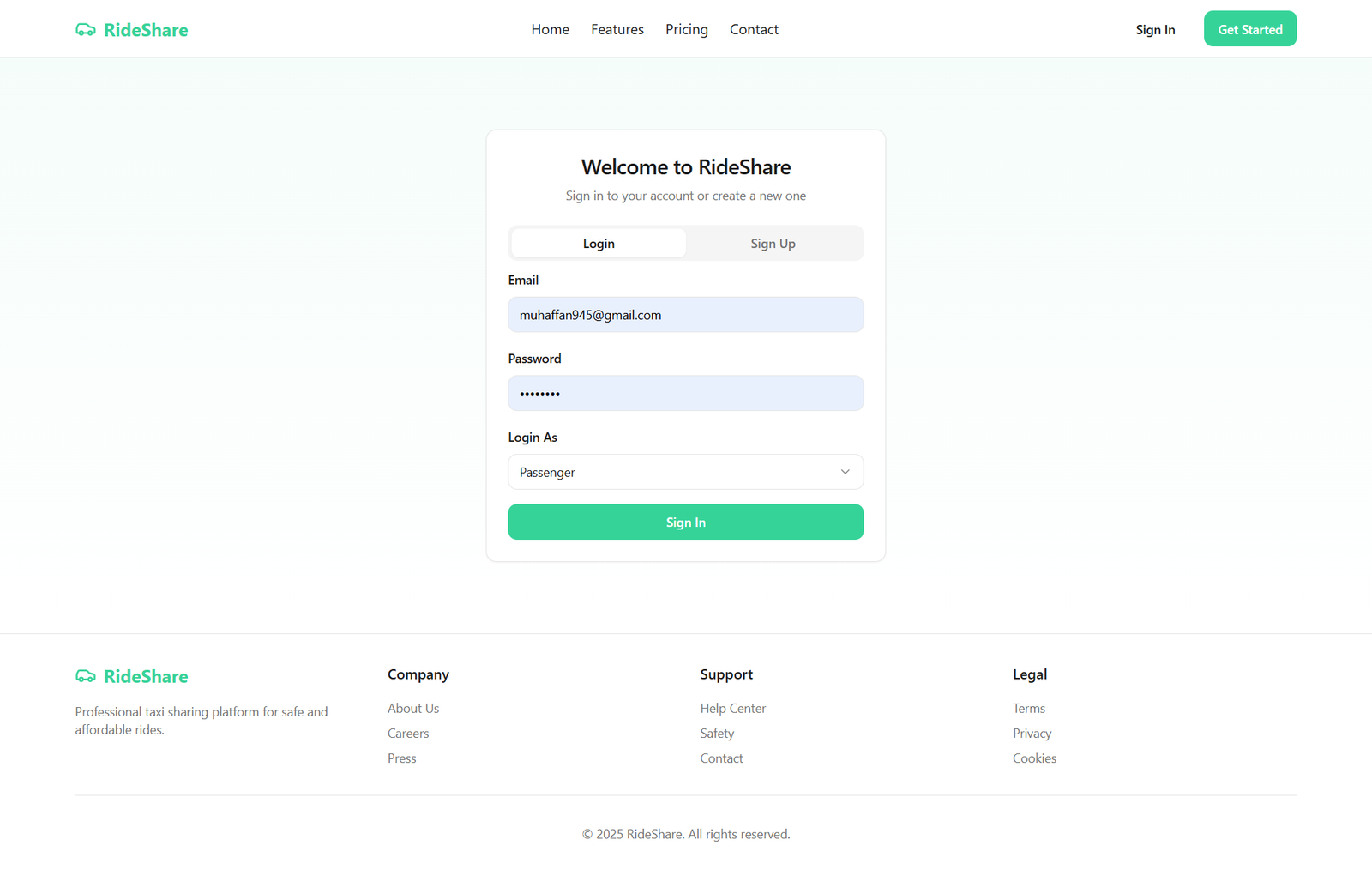Viewport: 1372px width, 870px height.
Task: Go to Features in navigation bar
Action: coord(617,29)
